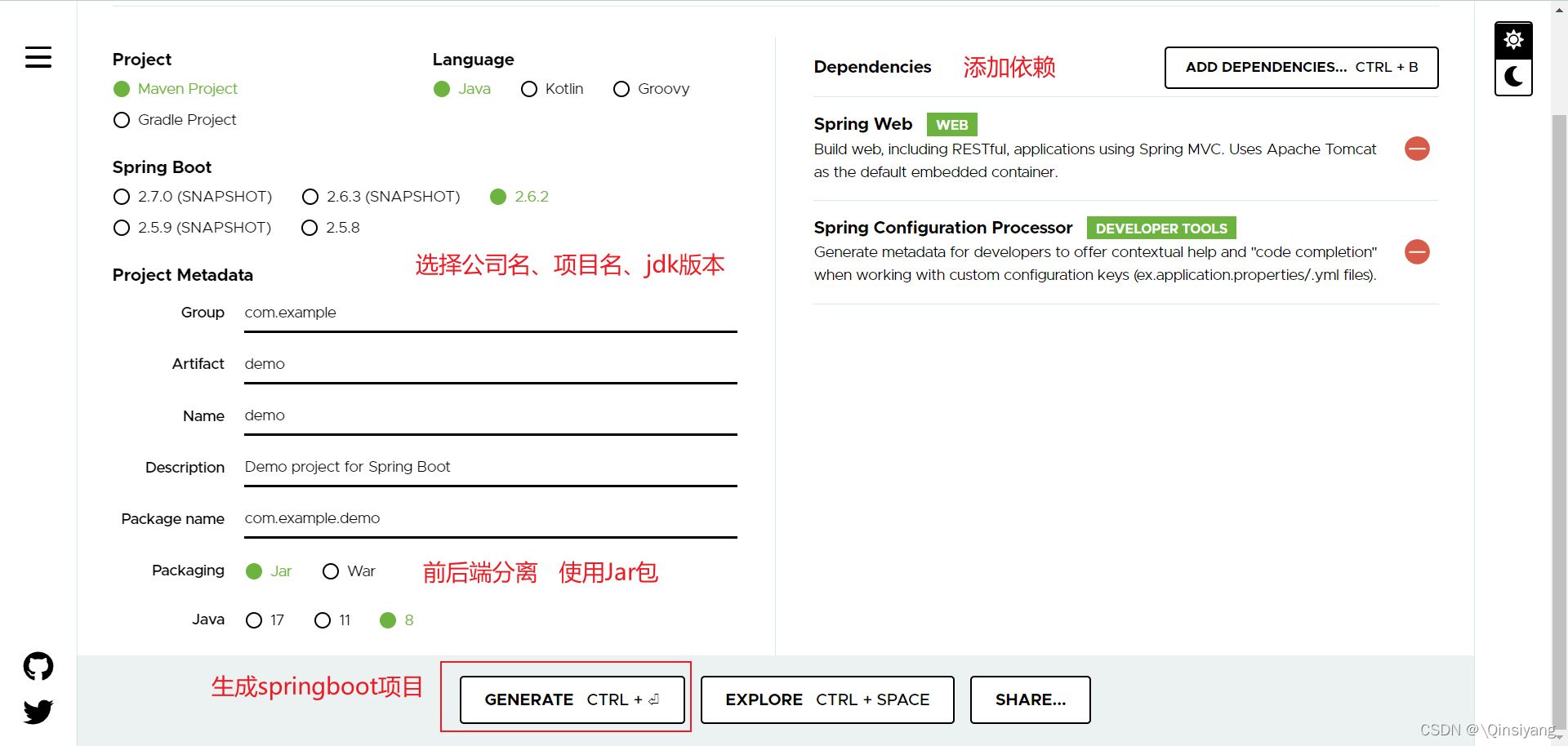Select Spring Boot 2.5.8 version
This screenshot has width=1568, height=746.
(x=331, y=228)
